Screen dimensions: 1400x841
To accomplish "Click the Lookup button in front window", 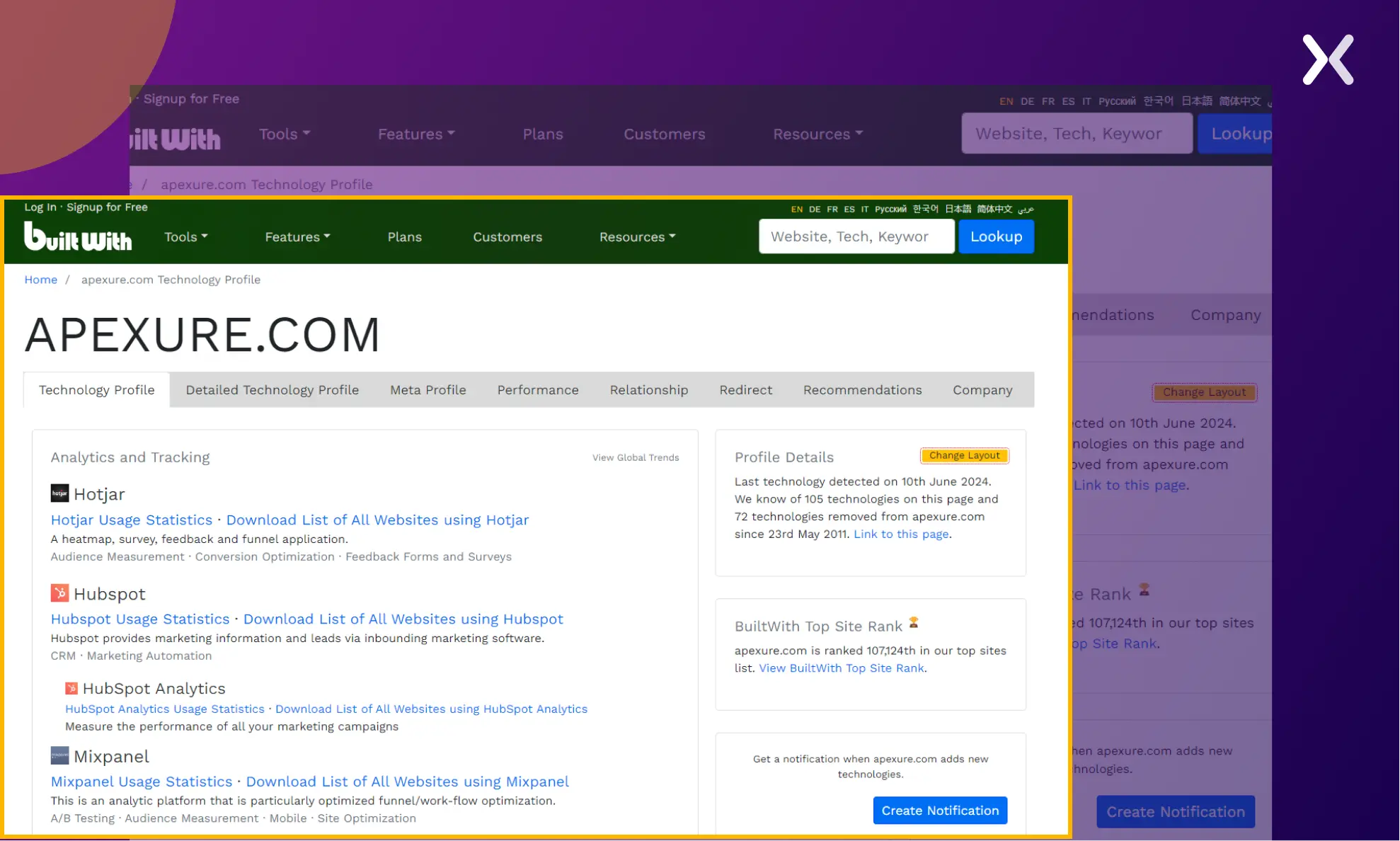I will click(x=997, y=236).
